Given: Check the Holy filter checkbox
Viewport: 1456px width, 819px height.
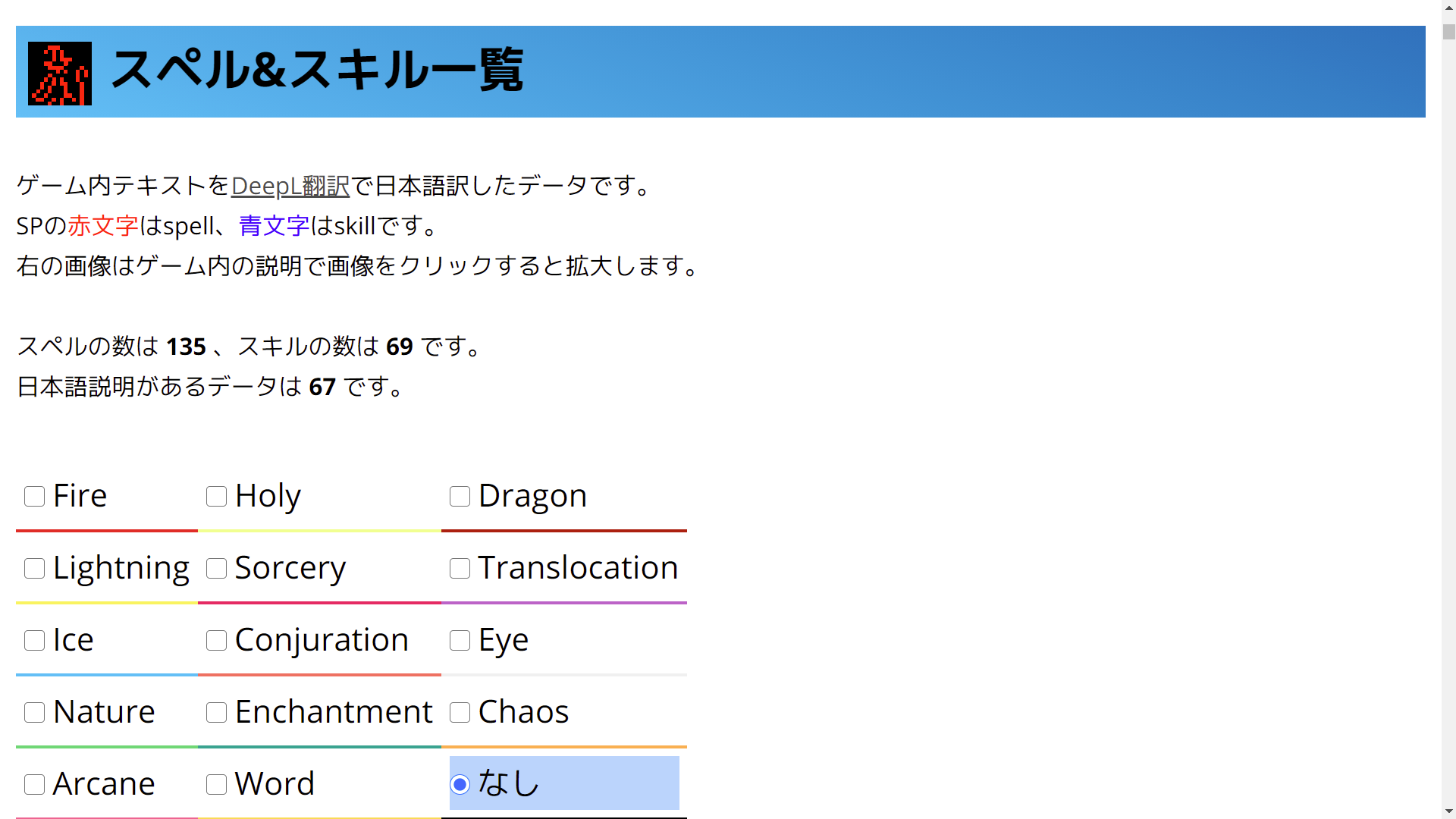Looking at the screenshot, I should [217, 497].
